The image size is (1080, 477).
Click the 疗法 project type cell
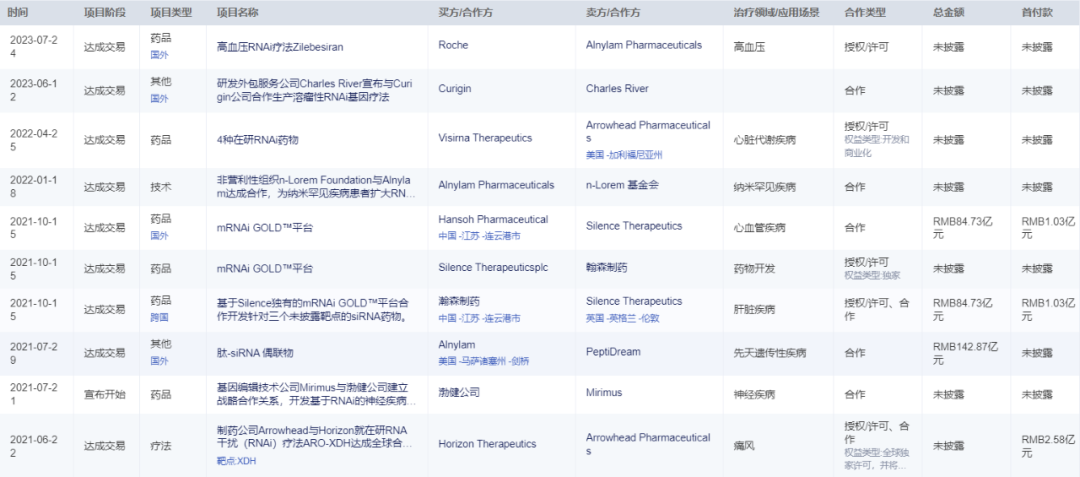tap(160, 446)
